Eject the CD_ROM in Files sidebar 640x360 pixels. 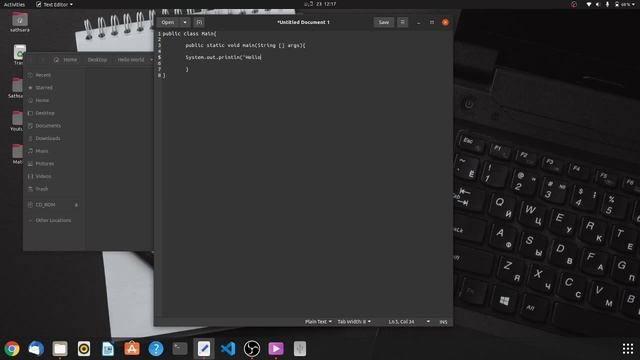[76, 204]
